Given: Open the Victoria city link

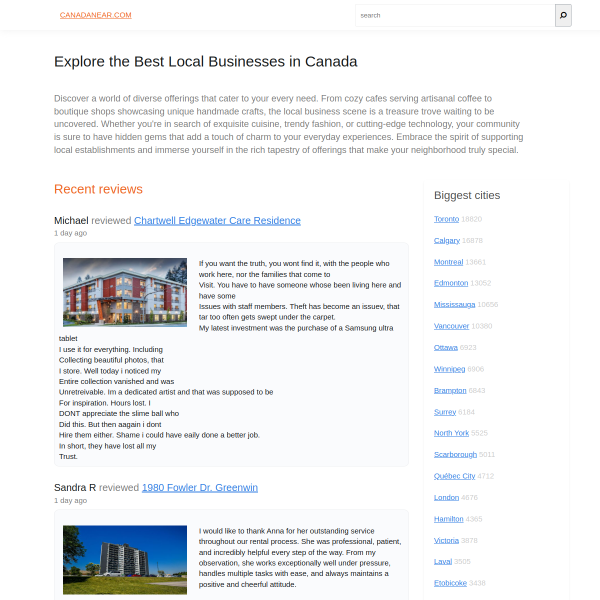Looking at the screenshot, I should 446,540.
